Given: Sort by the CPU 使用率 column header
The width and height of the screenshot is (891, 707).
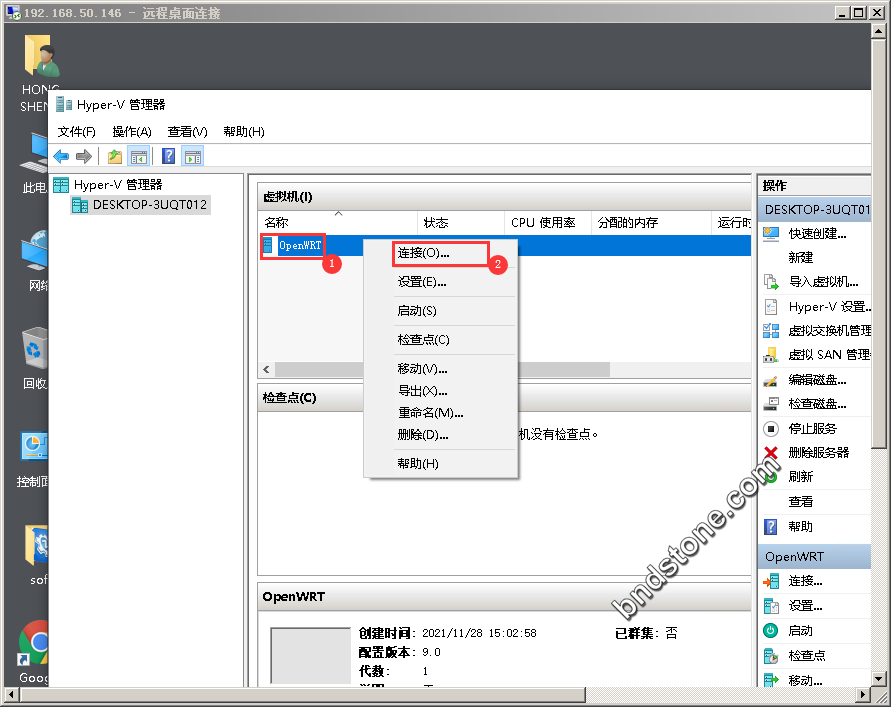Looking at the screenshot, I should click(x=548, y=223).
